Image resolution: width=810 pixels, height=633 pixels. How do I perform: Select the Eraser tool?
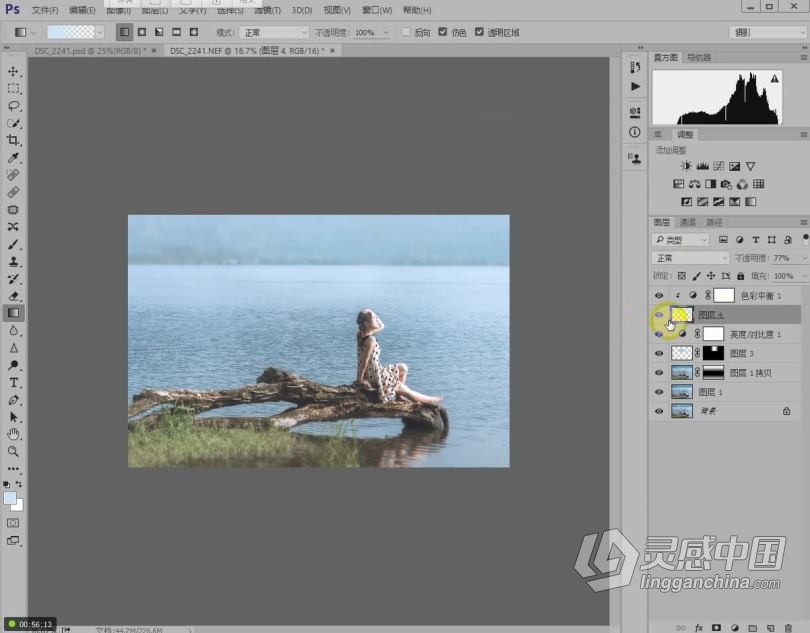(13, 296)
